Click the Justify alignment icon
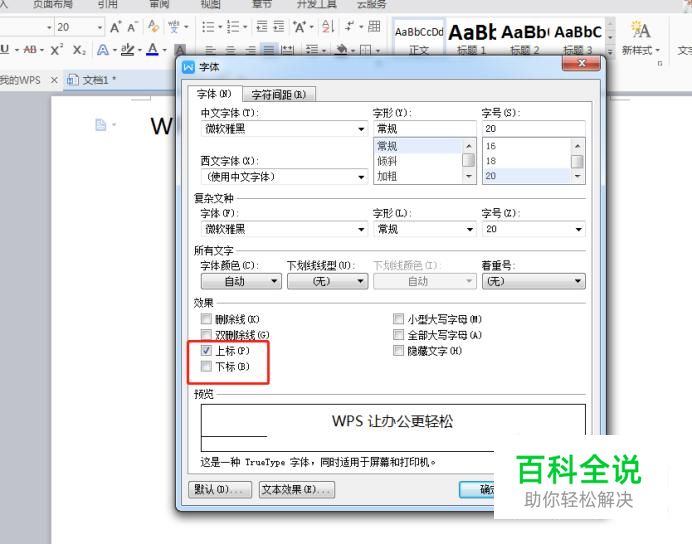 [x=268, y=49]
